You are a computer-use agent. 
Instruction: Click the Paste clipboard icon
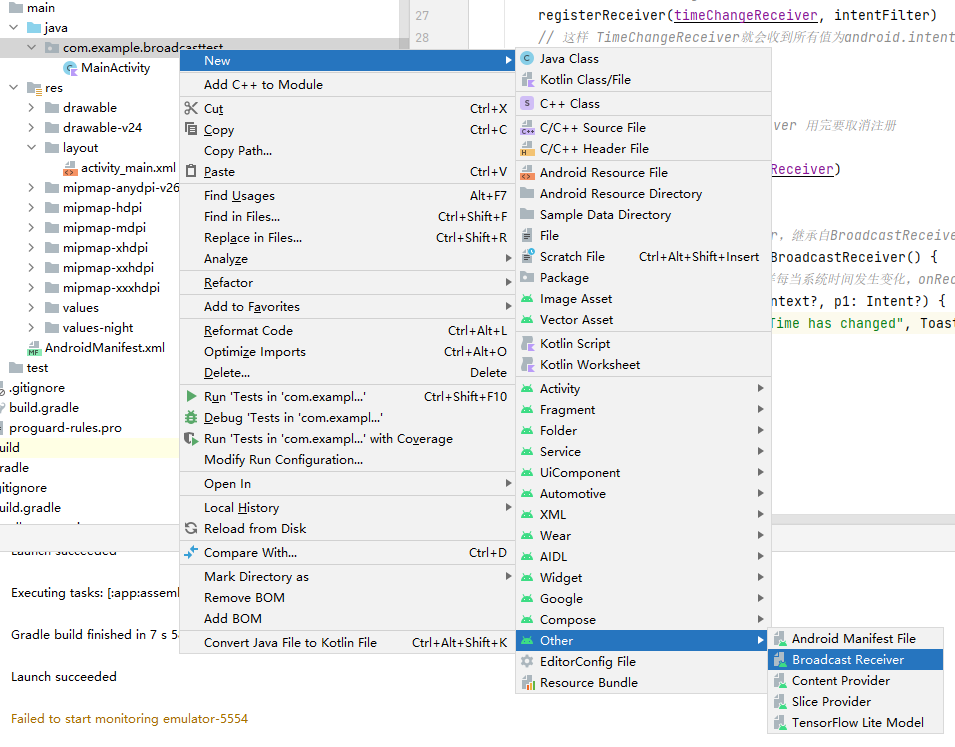(x=191, y=171)
